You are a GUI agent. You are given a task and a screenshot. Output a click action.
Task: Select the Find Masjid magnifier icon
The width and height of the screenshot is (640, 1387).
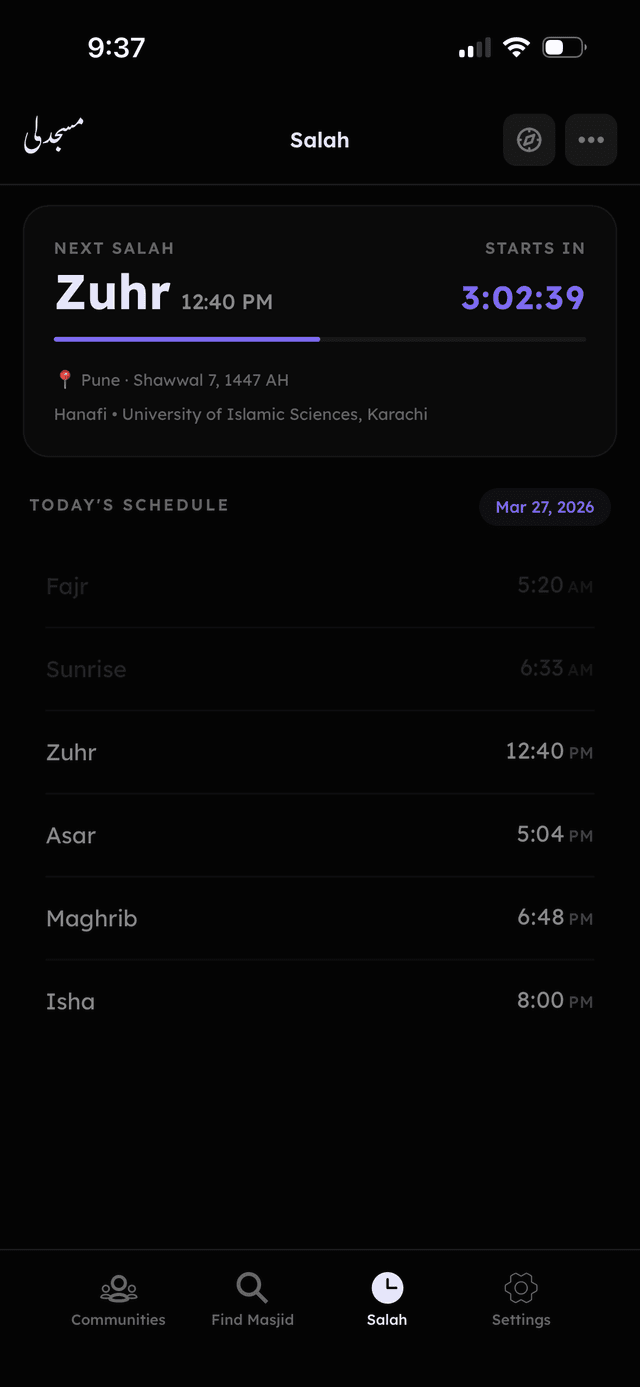click(x=252, y=1287)
